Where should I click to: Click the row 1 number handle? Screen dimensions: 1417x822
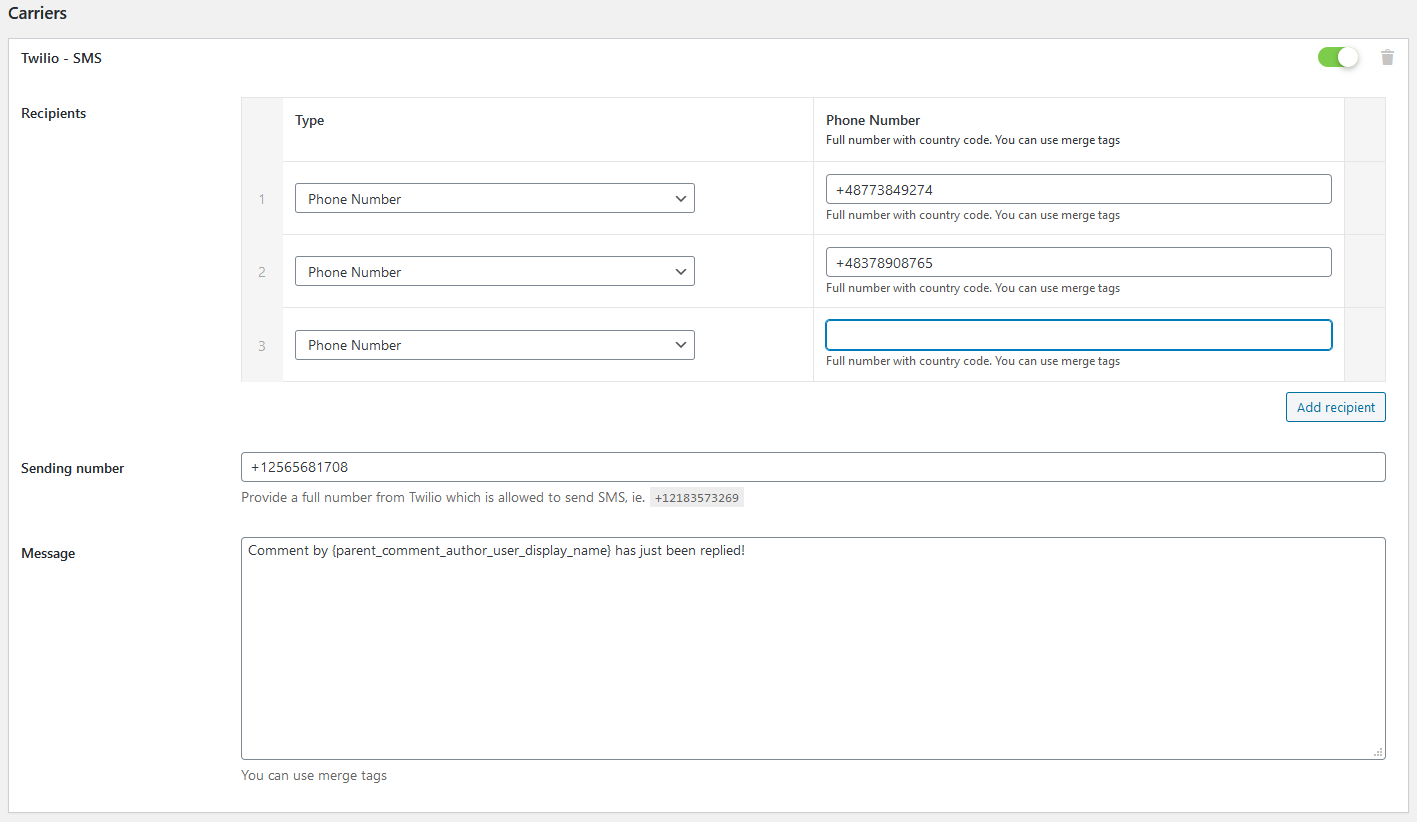tap(262, 199)
